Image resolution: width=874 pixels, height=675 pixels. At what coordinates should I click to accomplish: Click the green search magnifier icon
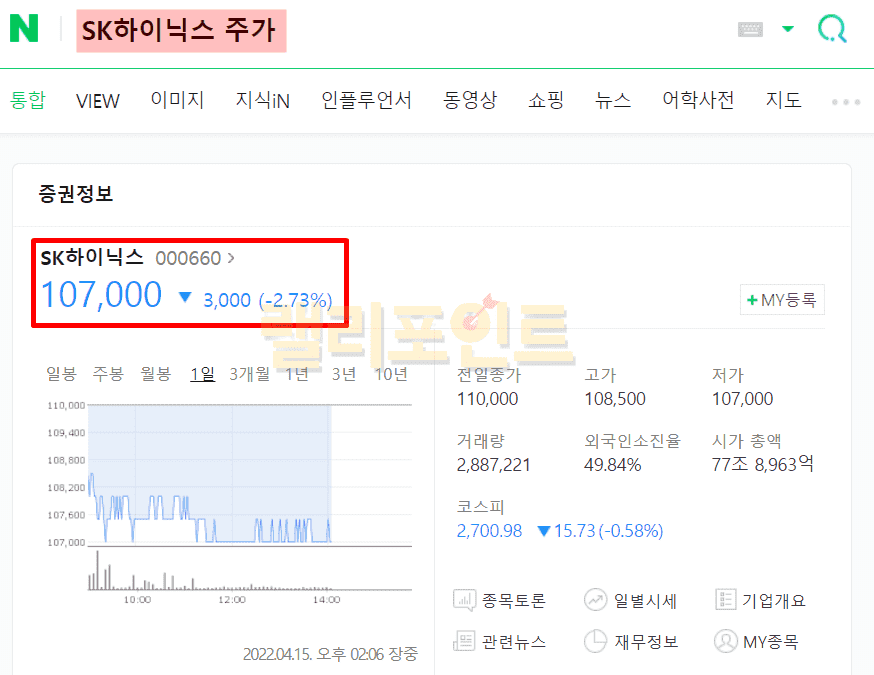point(832,29)
